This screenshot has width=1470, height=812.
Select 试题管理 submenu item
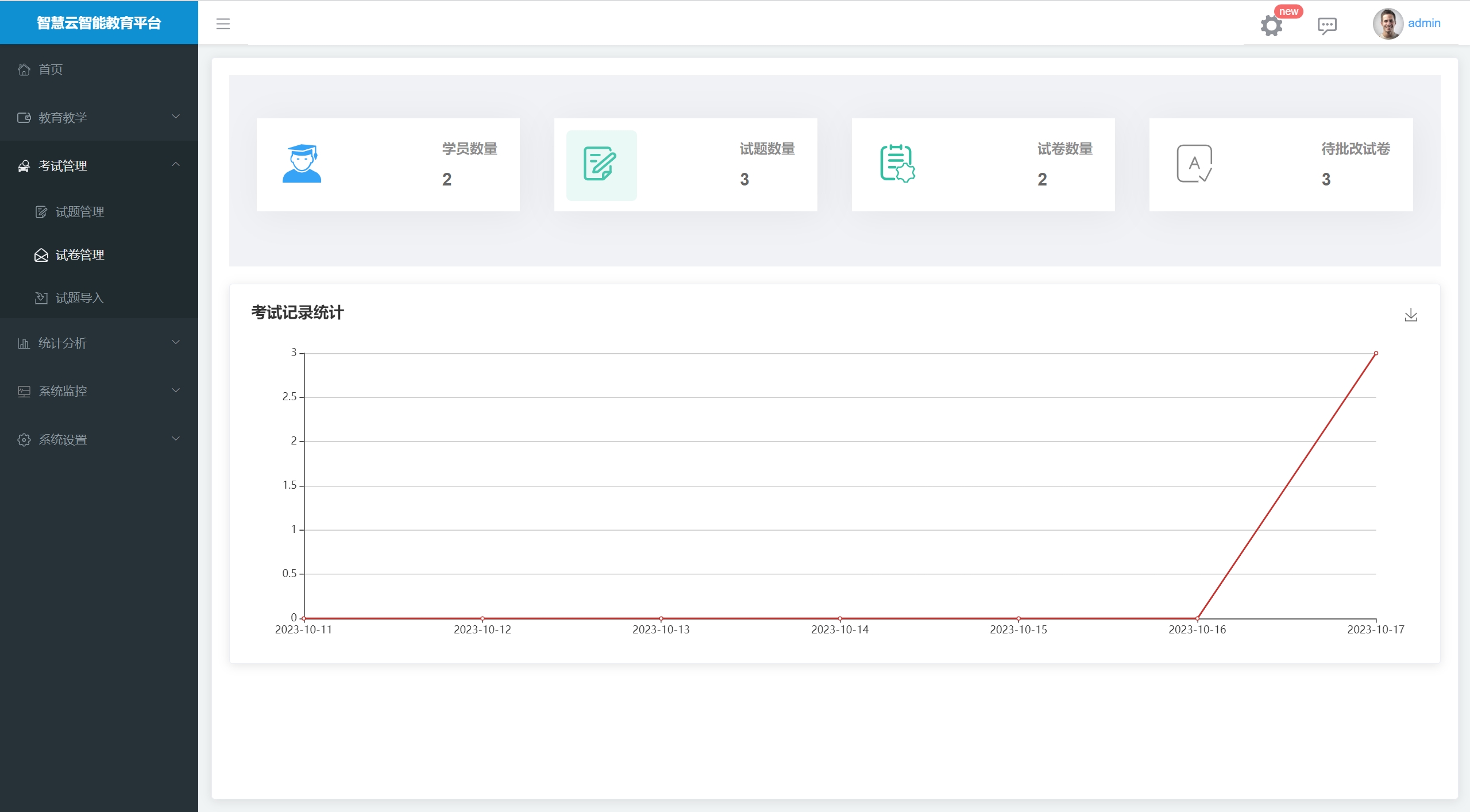79,212
